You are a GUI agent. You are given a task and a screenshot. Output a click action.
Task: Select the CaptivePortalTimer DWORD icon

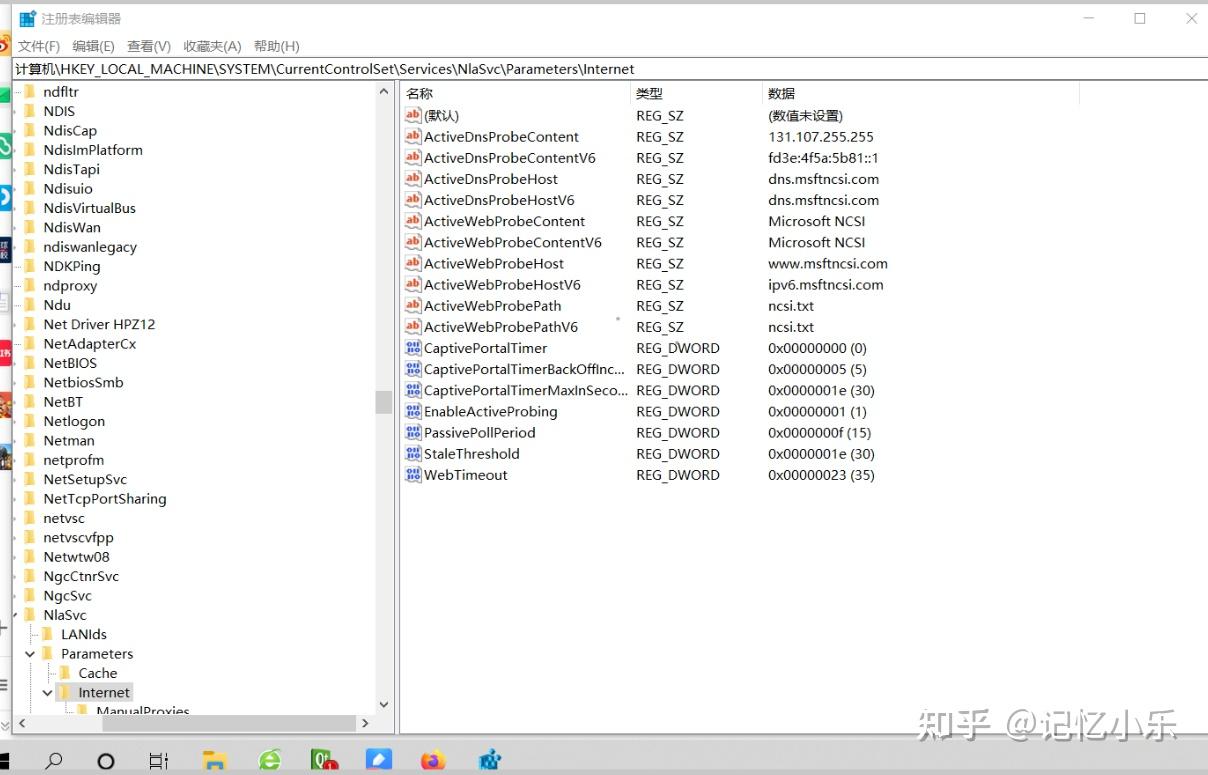(413, 347)
